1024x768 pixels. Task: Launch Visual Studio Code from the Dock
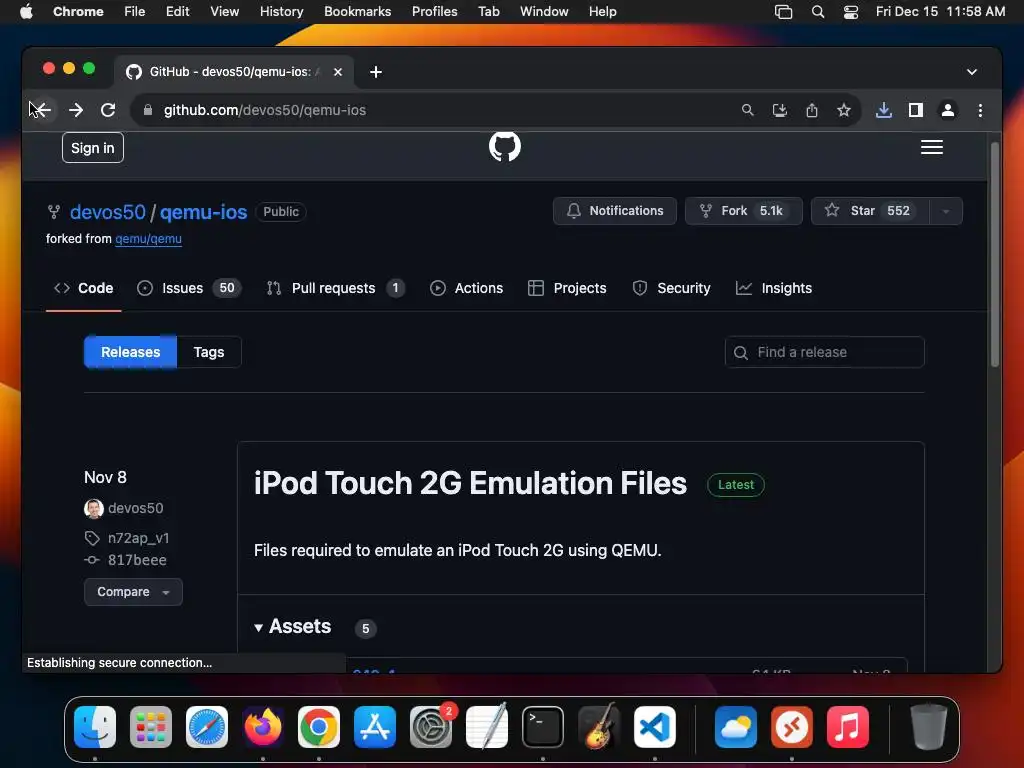tap(654, 727)
